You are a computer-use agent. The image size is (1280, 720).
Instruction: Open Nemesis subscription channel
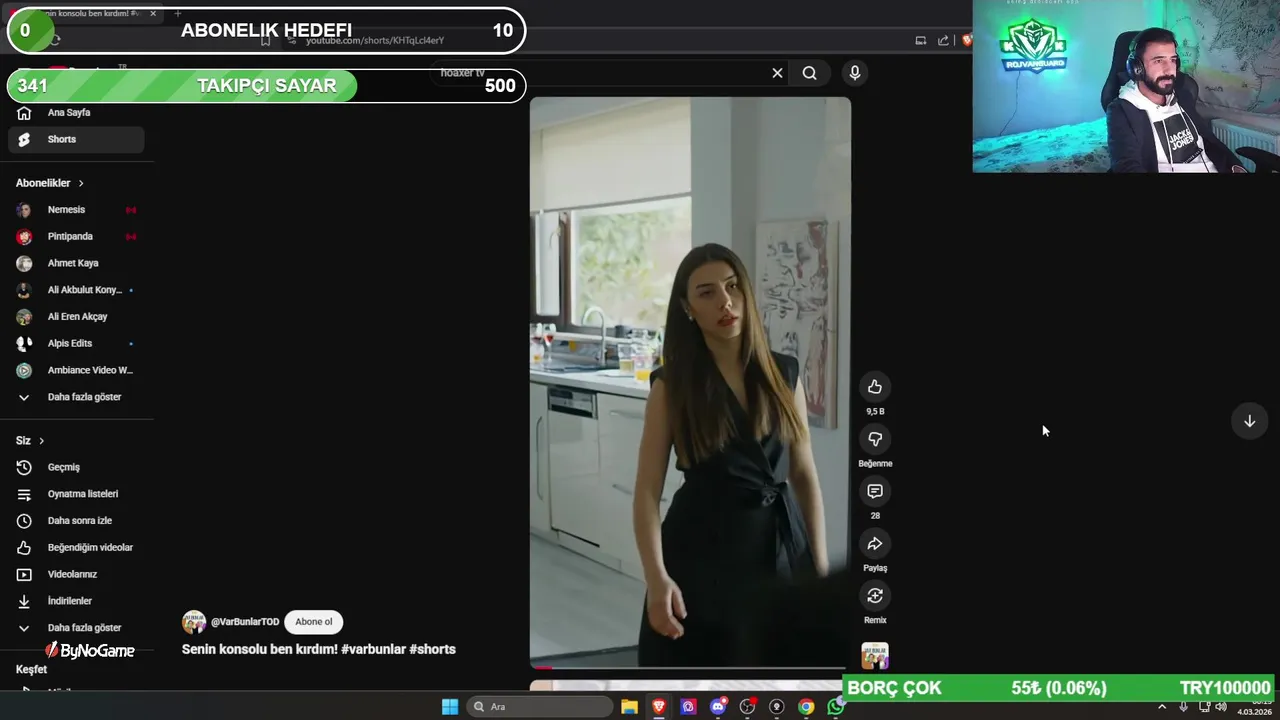[x=76, y=210]
